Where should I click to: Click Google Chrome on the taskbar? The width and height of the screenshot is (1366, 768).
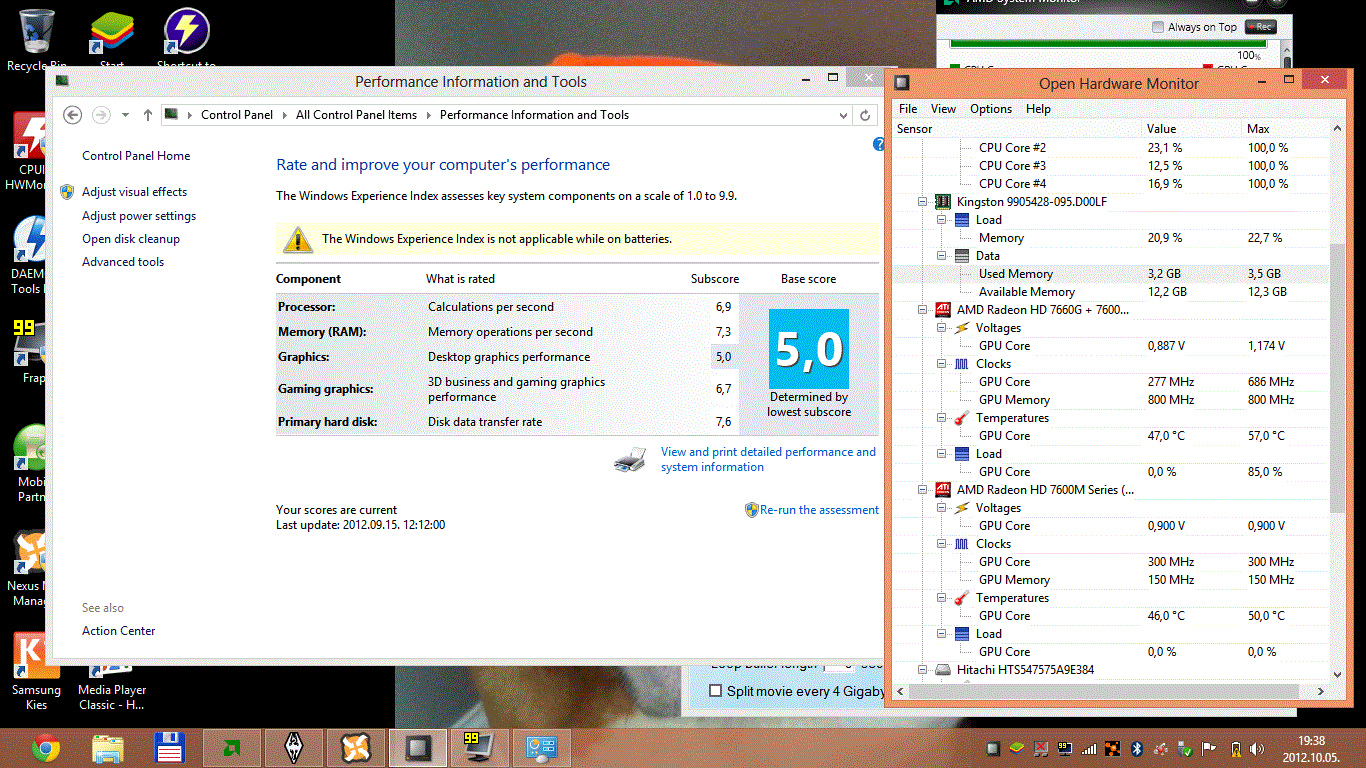click(45, 747)
